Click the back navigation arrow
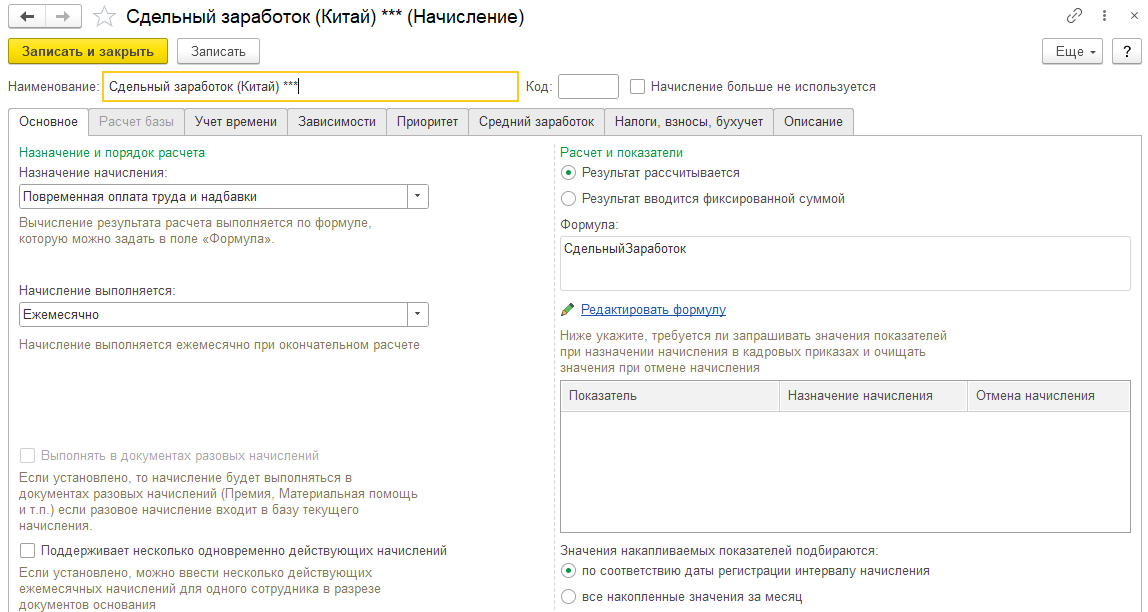 click(x=27, y=17)
